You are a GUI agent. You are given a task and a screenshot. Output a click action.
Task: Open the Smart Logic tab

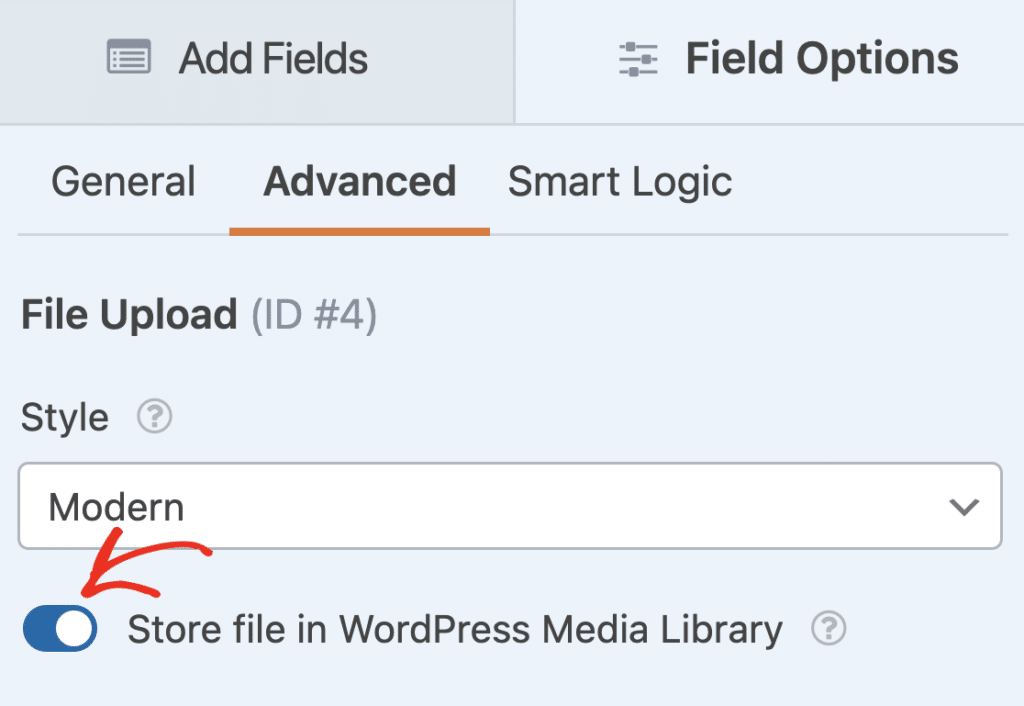pos(620,182)
